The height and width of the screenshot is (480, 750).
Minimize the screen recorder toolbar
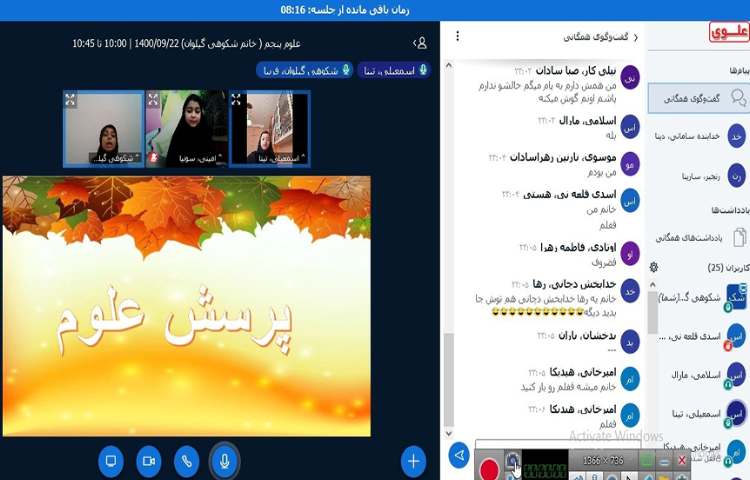point(664,461)
